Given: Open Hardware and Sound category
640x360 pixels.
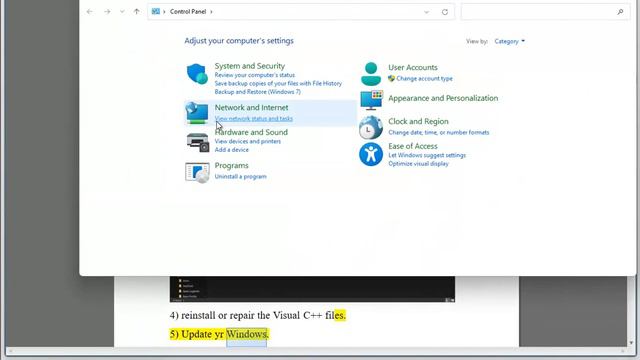Looking at the screenshot, I should (x=251, y=132).
